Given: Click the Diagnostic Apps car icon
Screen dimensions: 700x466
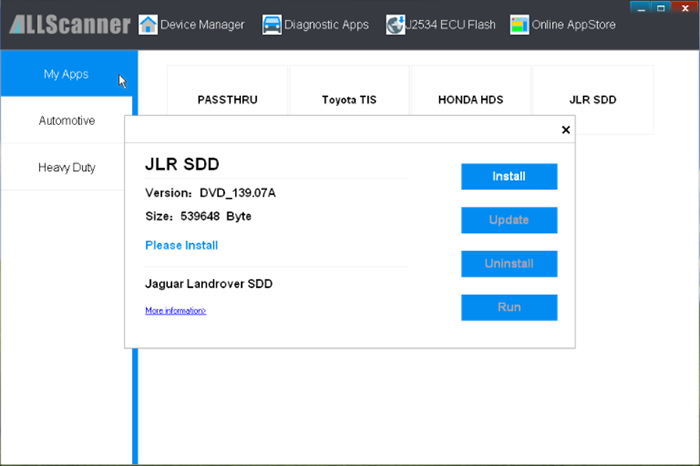Looking at the screenshot, I should point(271,25).
